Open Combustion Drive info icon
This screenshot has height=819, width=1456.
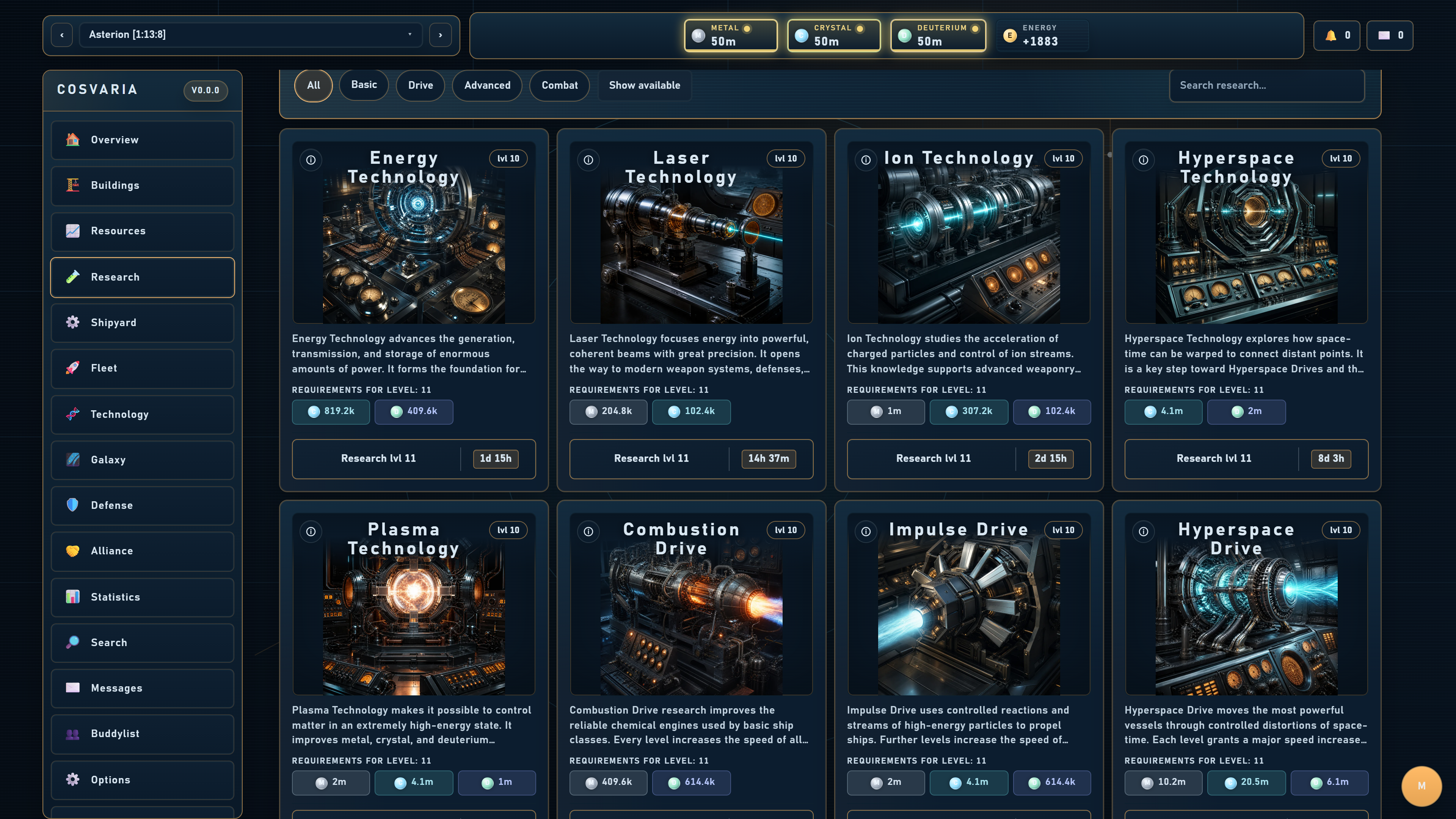(x=588, y=531)
